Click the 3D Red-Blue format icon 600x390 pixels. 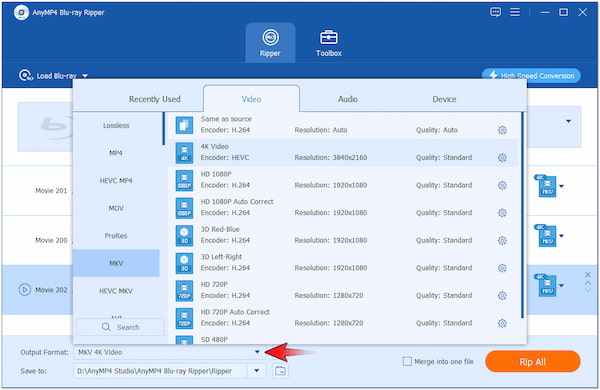point(184,235)
